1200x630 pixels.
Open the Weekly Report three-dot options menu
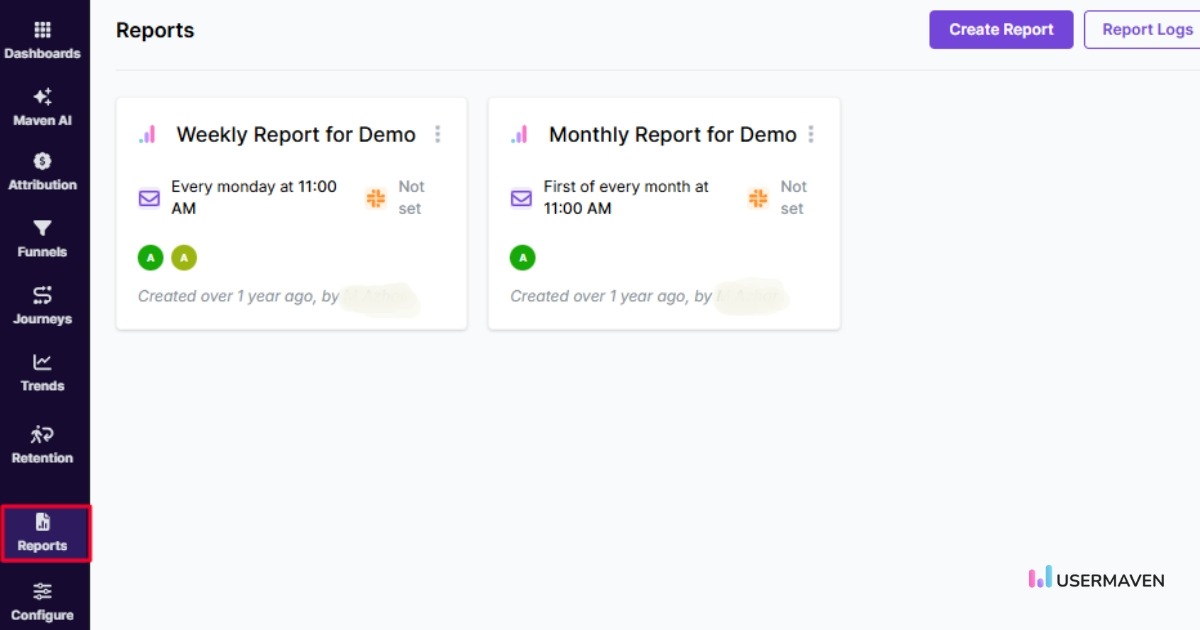pyautogui.click(x=437, y=133)
